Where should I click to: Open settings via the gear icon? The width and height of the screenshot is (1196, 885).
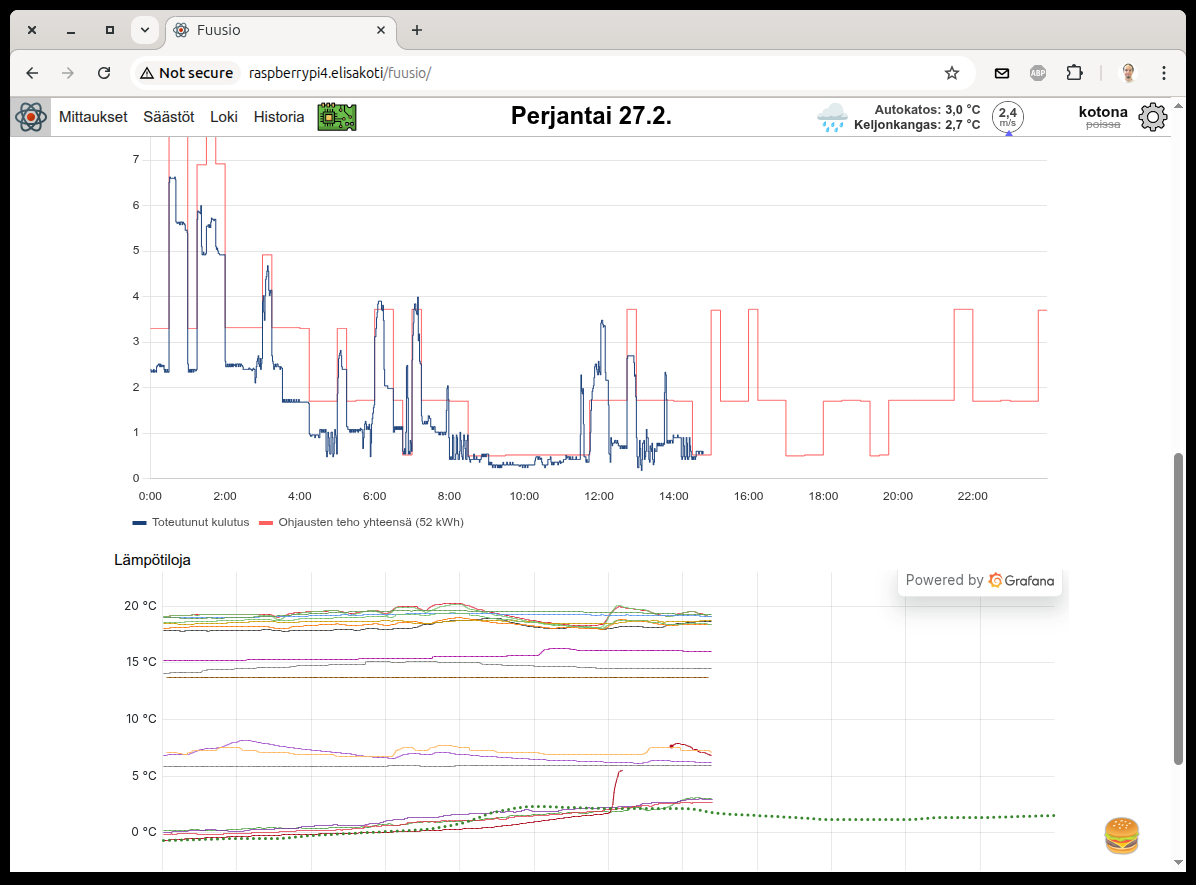coord(1153,117)
